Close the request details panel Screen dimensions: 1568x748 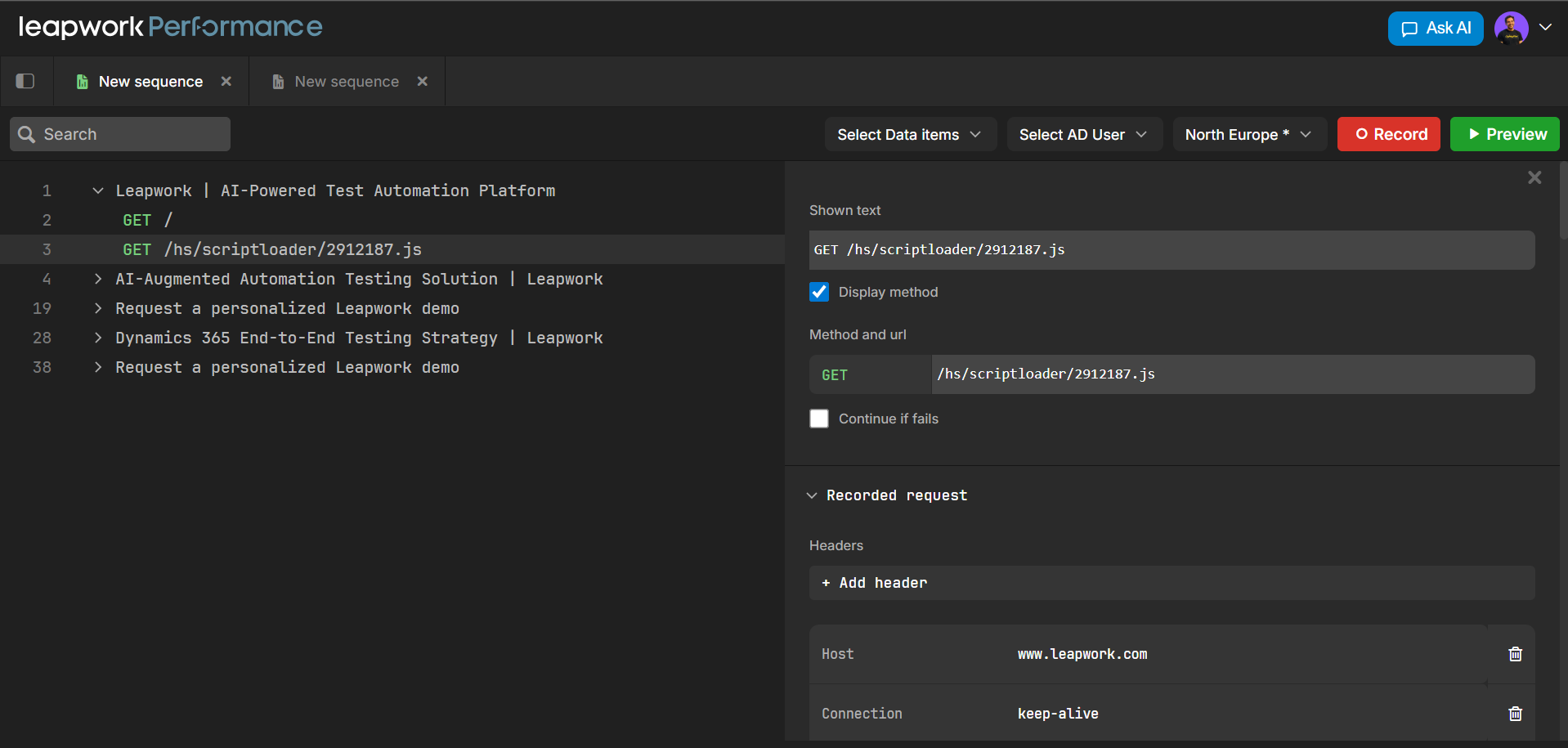tap(1534, 177)
